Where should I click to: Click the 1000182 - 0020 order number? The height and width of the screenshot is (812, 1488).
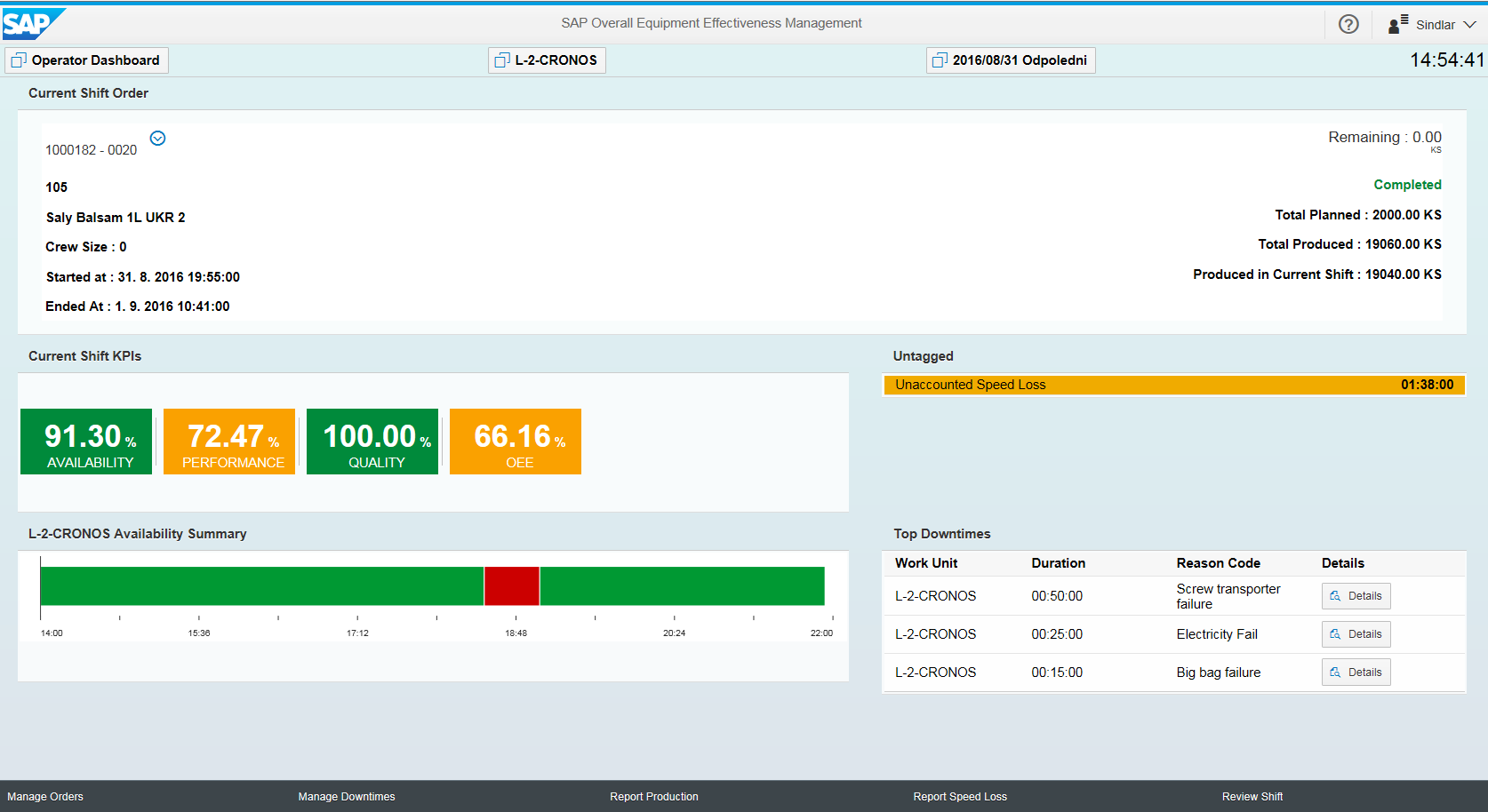point(92,150)
